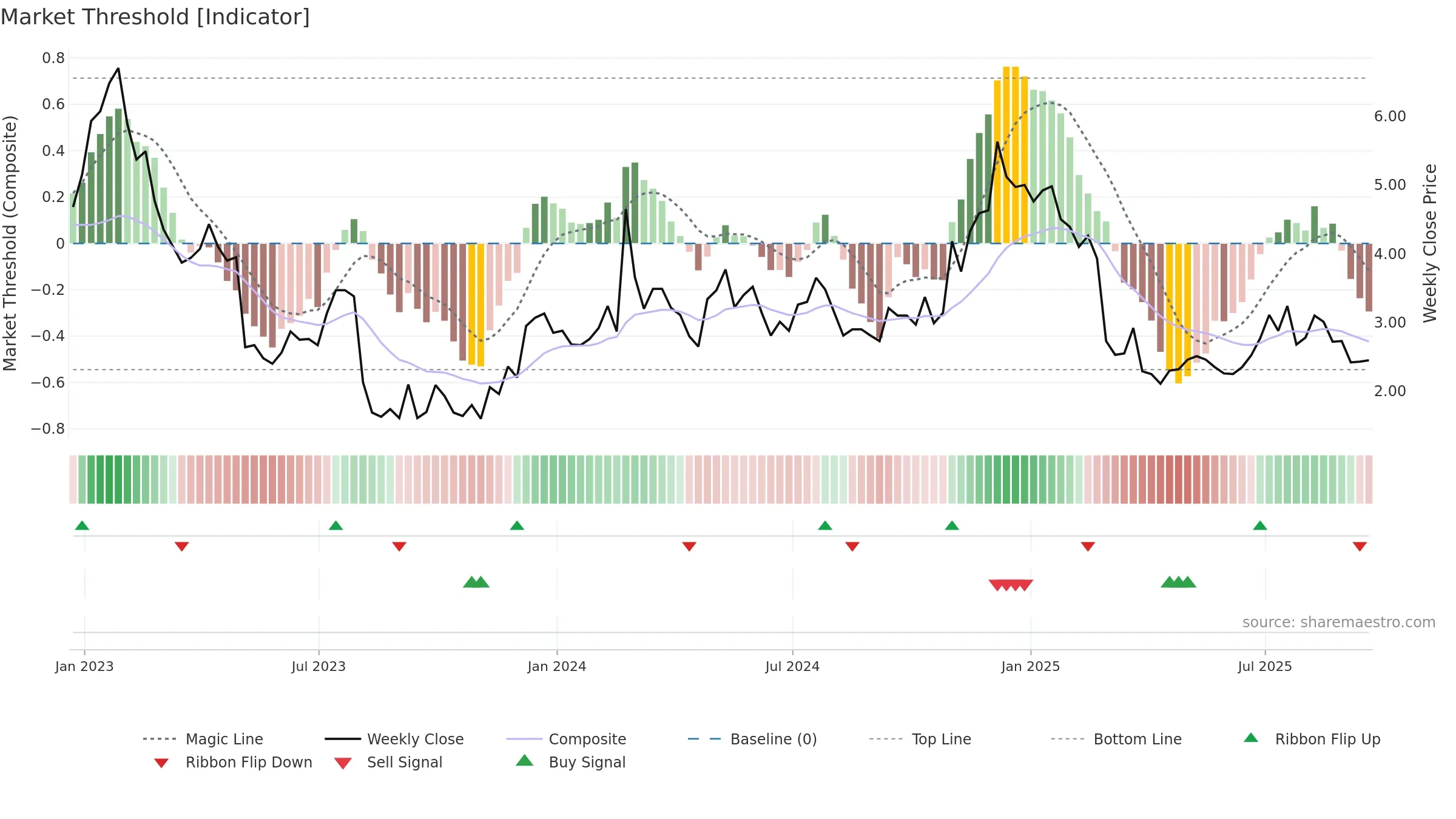Click the Jul 2025 x-axis label

(x=1265, y=666)
